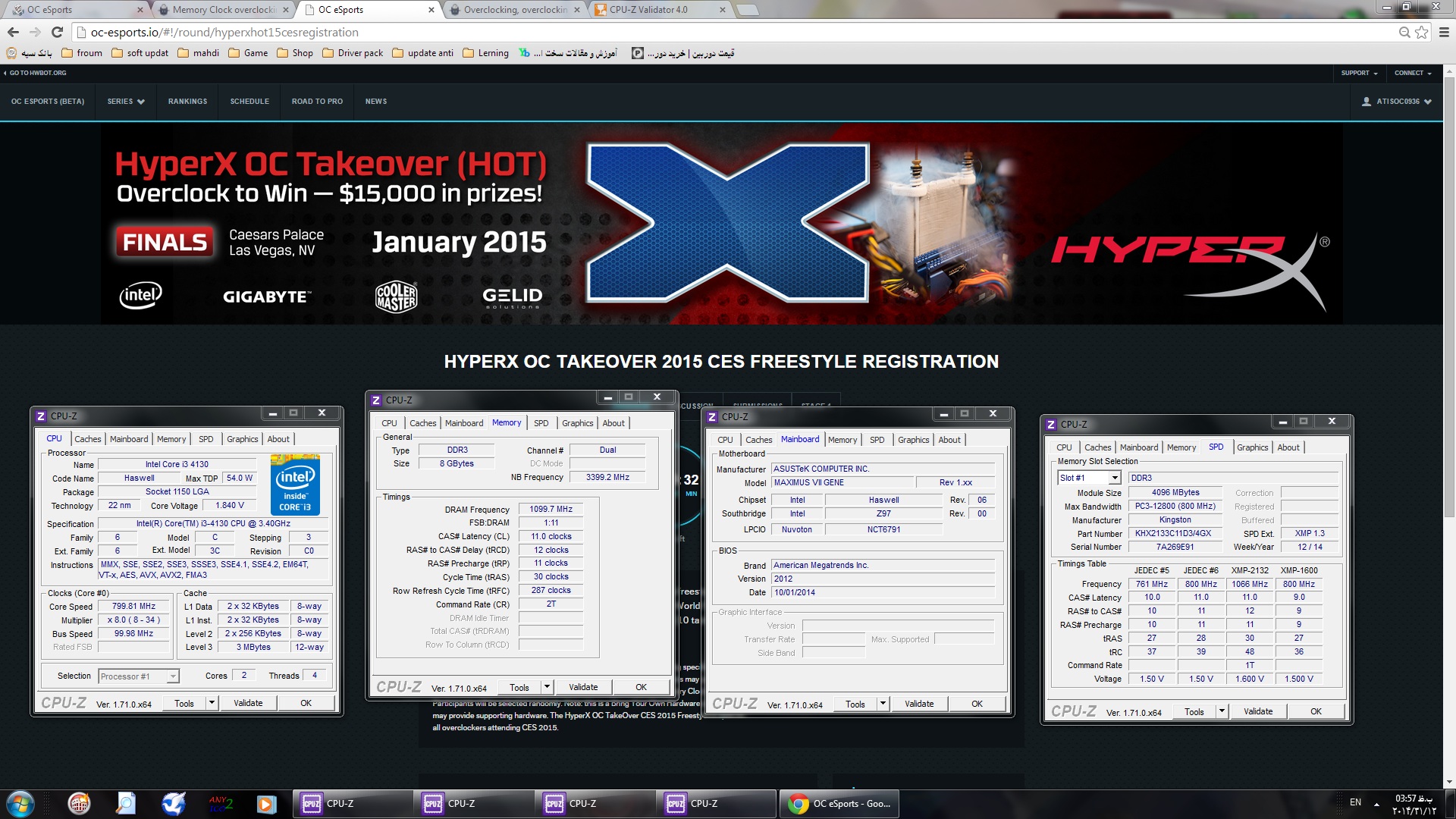This screenshot has height=819, width=1456.
Task: Open the Processor #1 selection dropdown
Action: [139, 676]
